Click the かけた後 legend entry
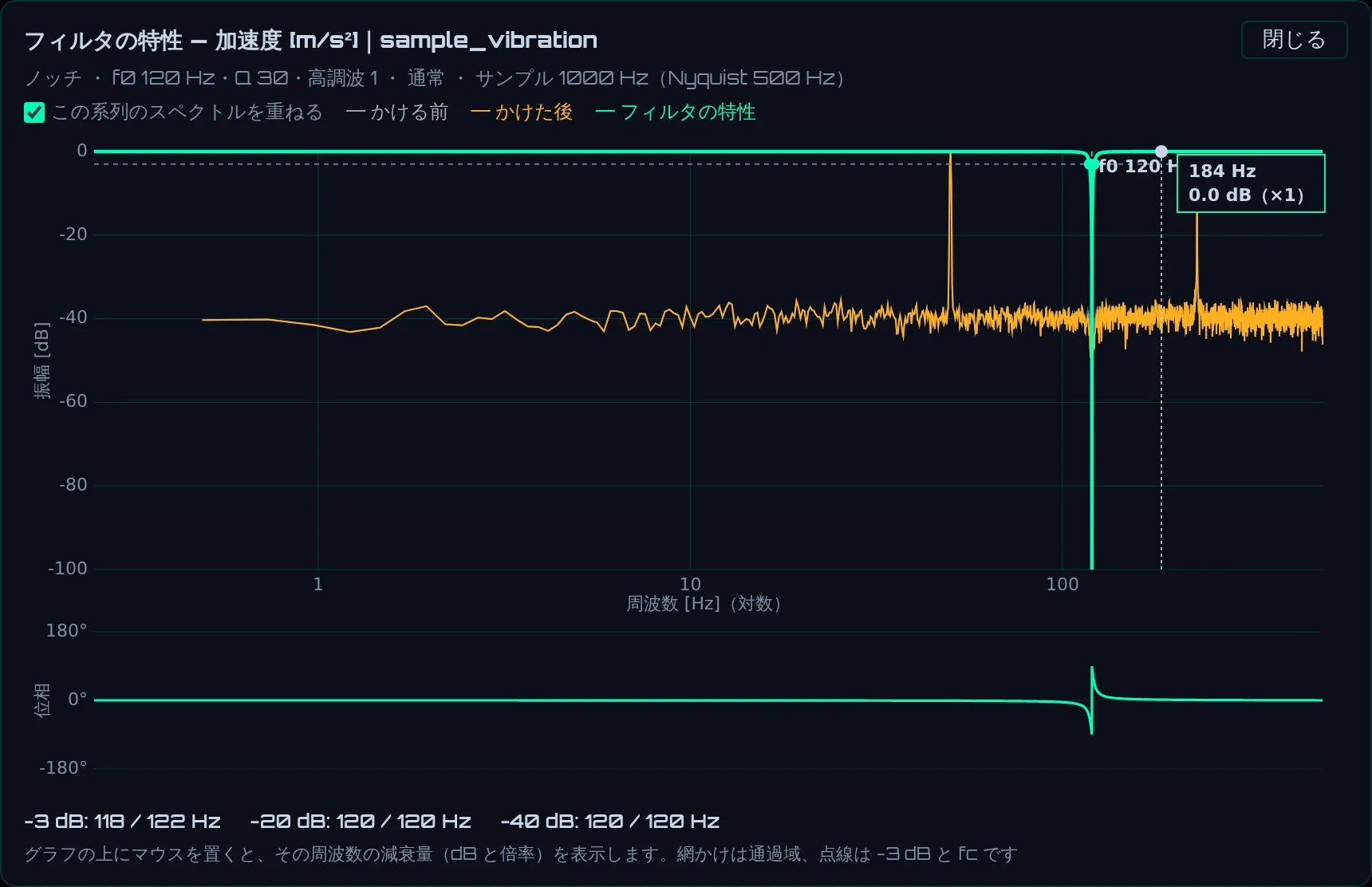This screenshot has height=887, width=1372. [522, 112]
